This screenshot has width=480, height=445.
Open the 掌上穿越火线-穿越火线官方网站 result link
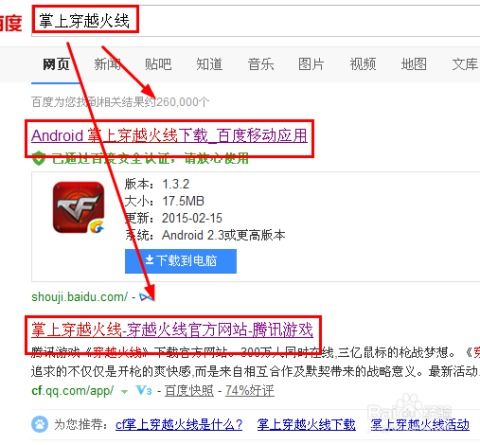(172, 330)
